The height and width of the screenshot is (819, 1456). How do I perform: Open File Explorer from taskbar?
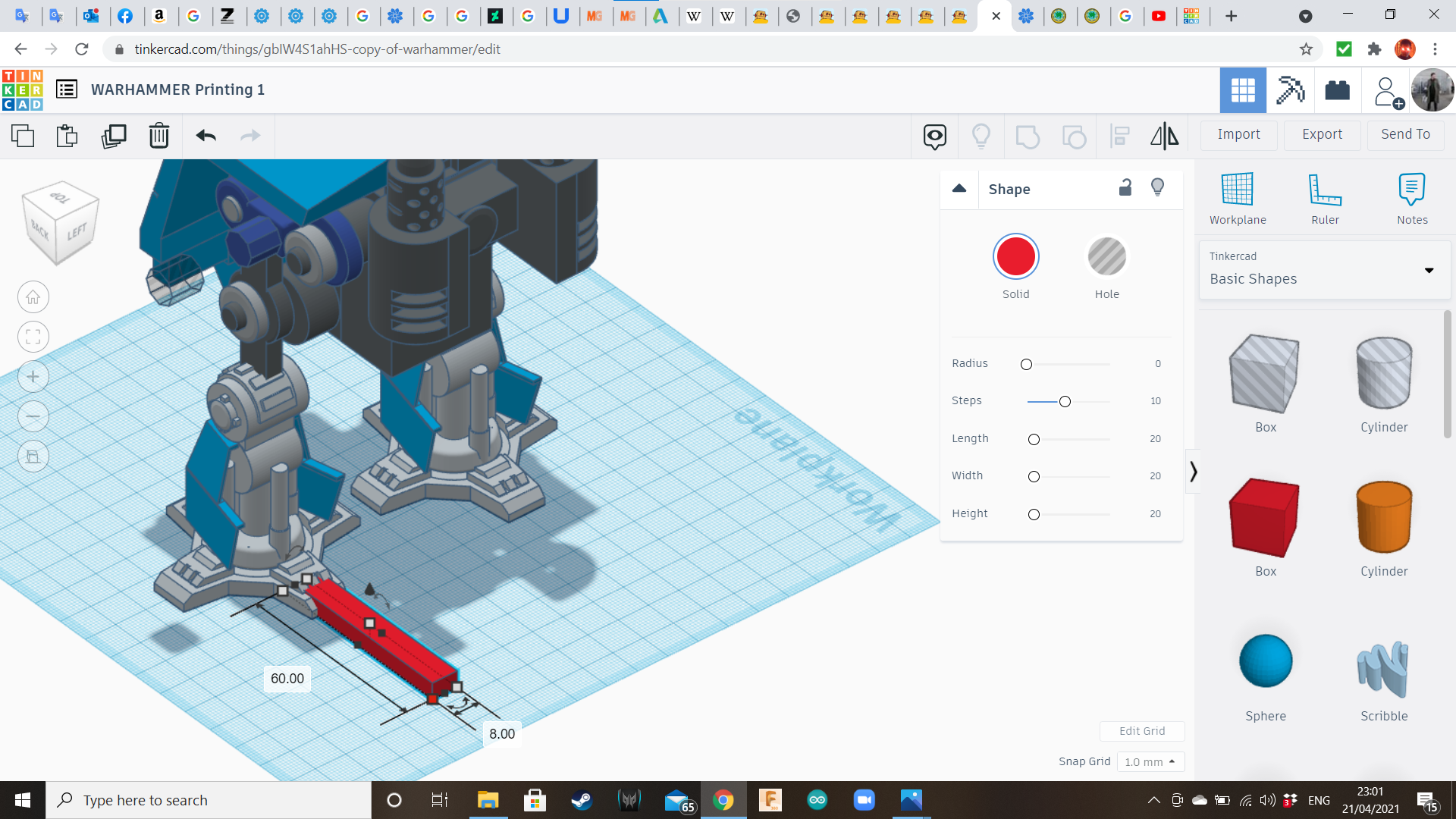(488, 800)
